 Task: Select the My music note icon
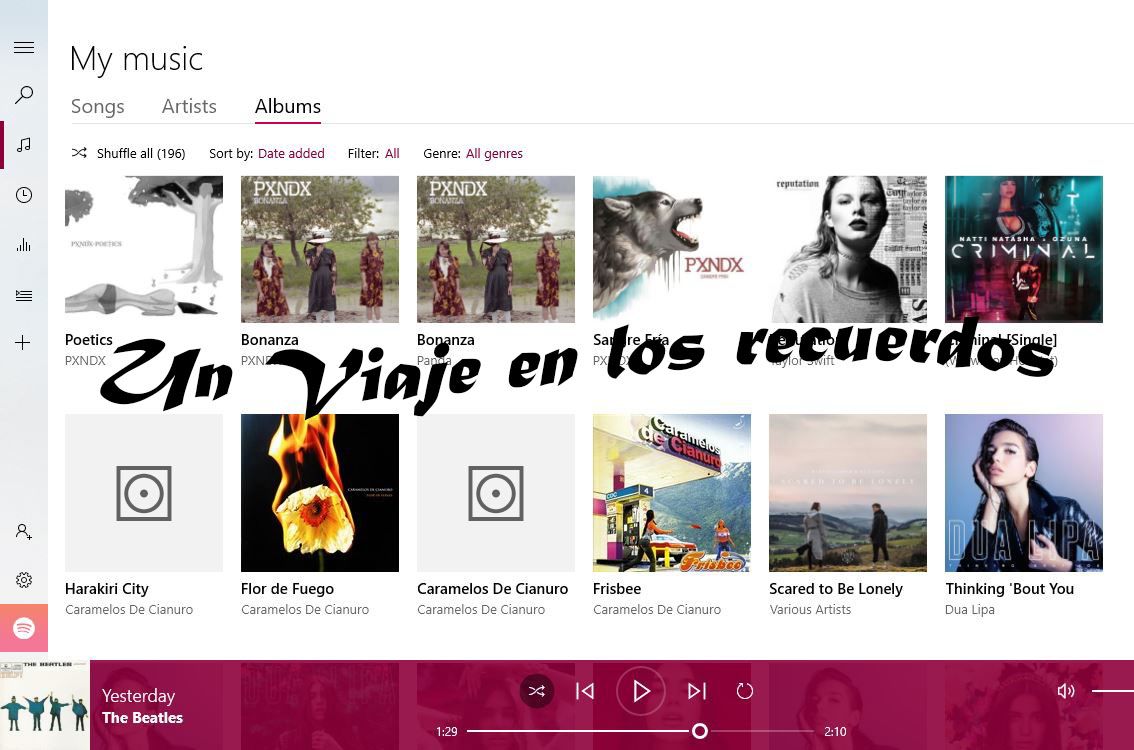pos(24,145)
